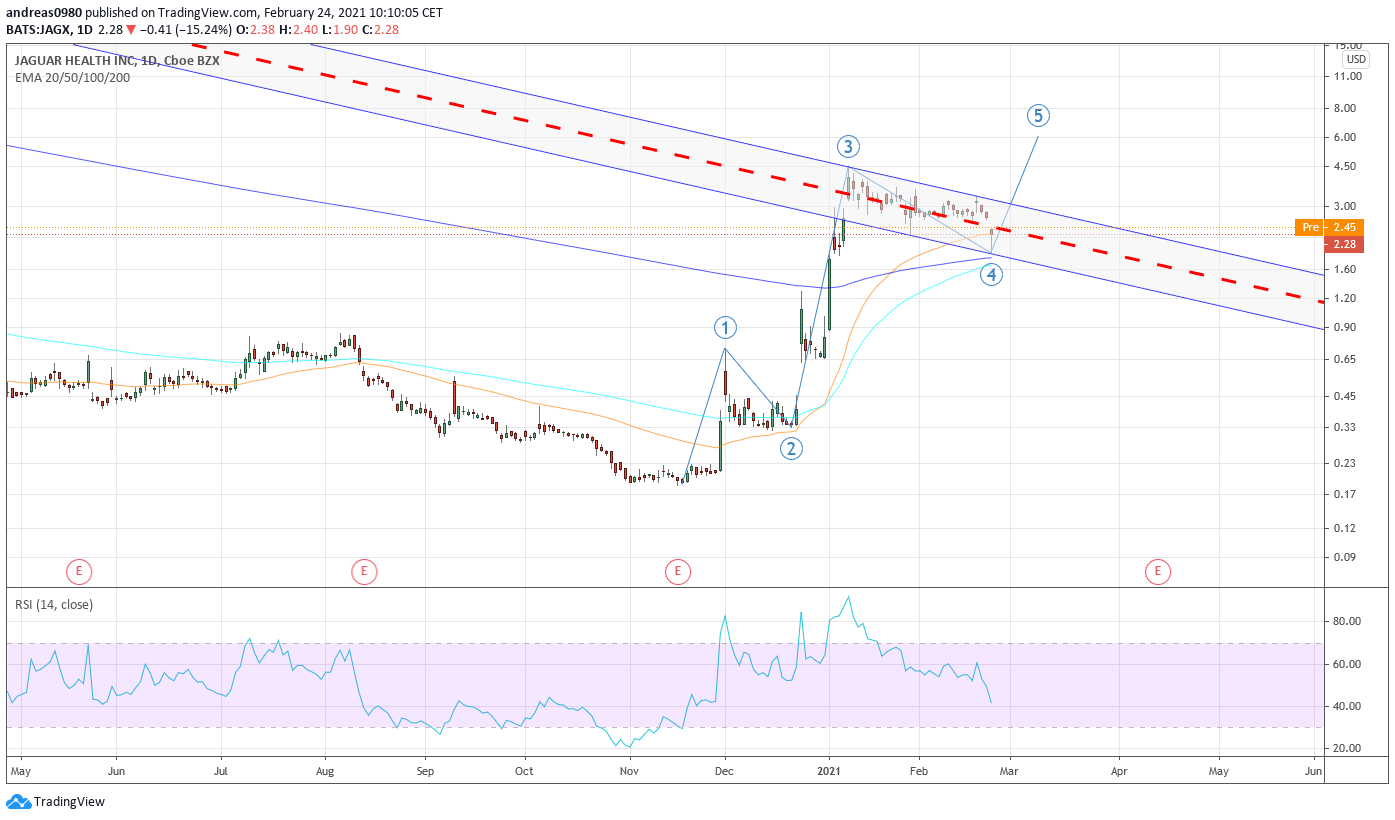This screenshot has height=820, width=1395.
Task: Click the author name andreas0980
Action: [45, 13]
